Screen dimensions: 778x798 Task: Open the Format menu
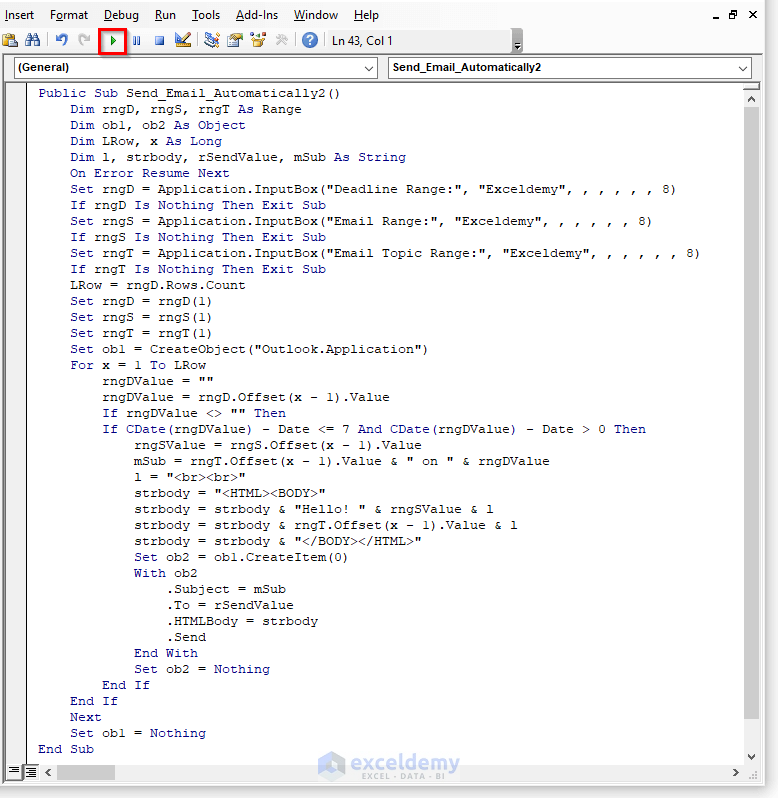pos(69,15)
